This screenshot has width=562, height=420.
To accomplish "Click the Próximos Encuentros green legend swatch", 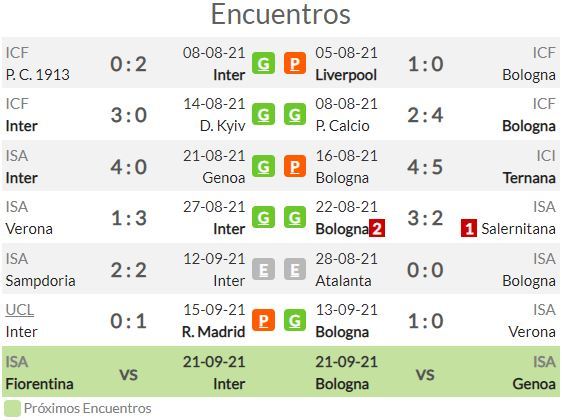I will click(x=12, y=409).
